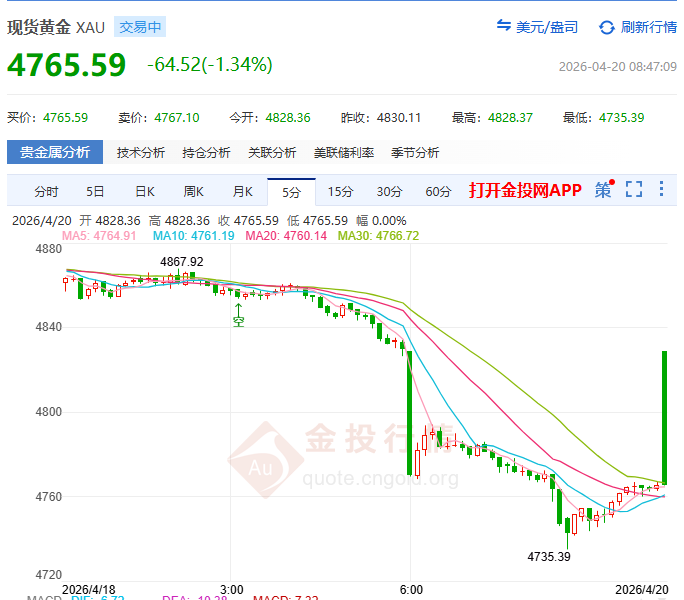Screen dimensions: 684x600
Task: Click the circular refresh icon
Action: [607, 27]
